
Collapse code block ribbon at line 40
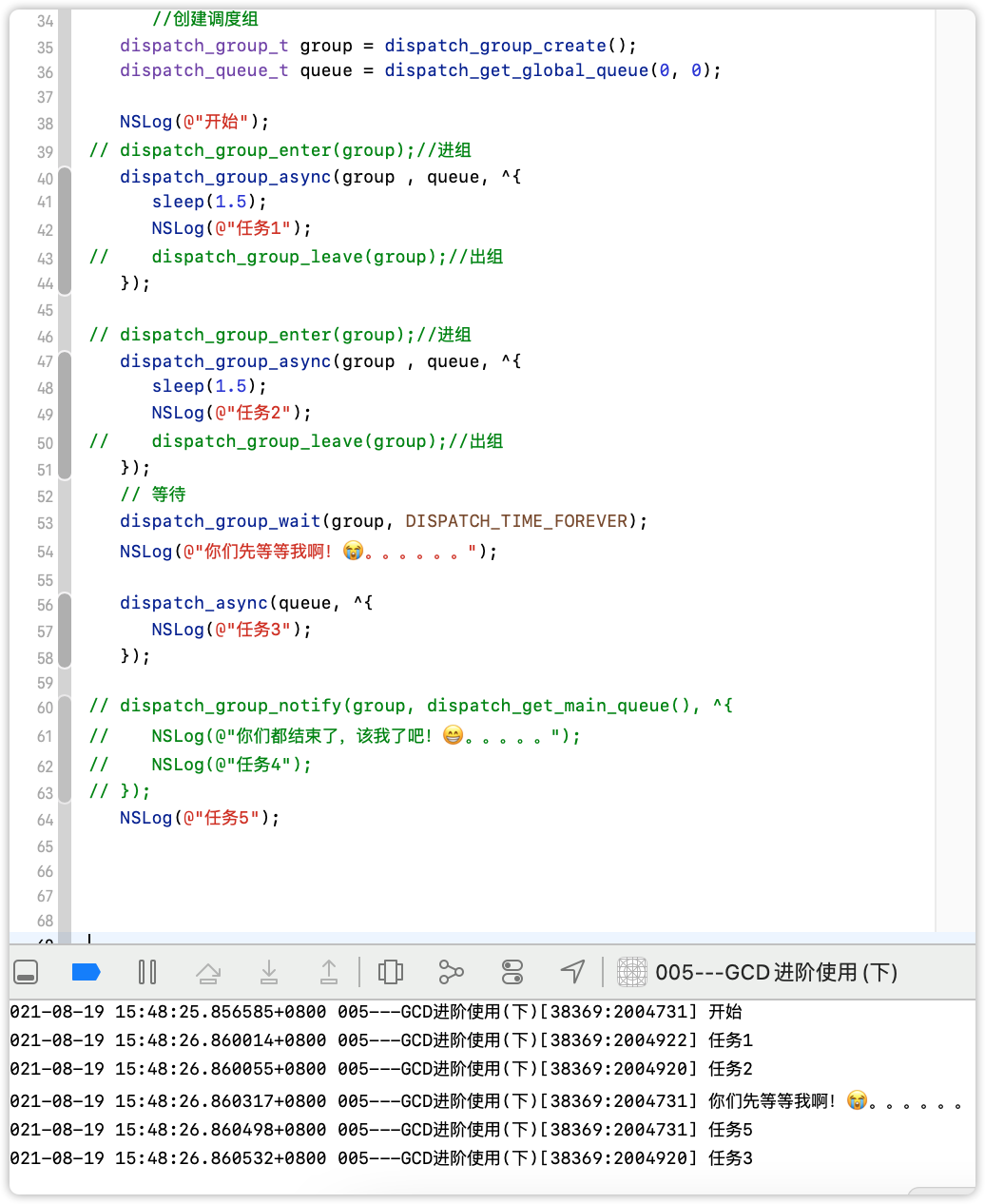(65, 230)
